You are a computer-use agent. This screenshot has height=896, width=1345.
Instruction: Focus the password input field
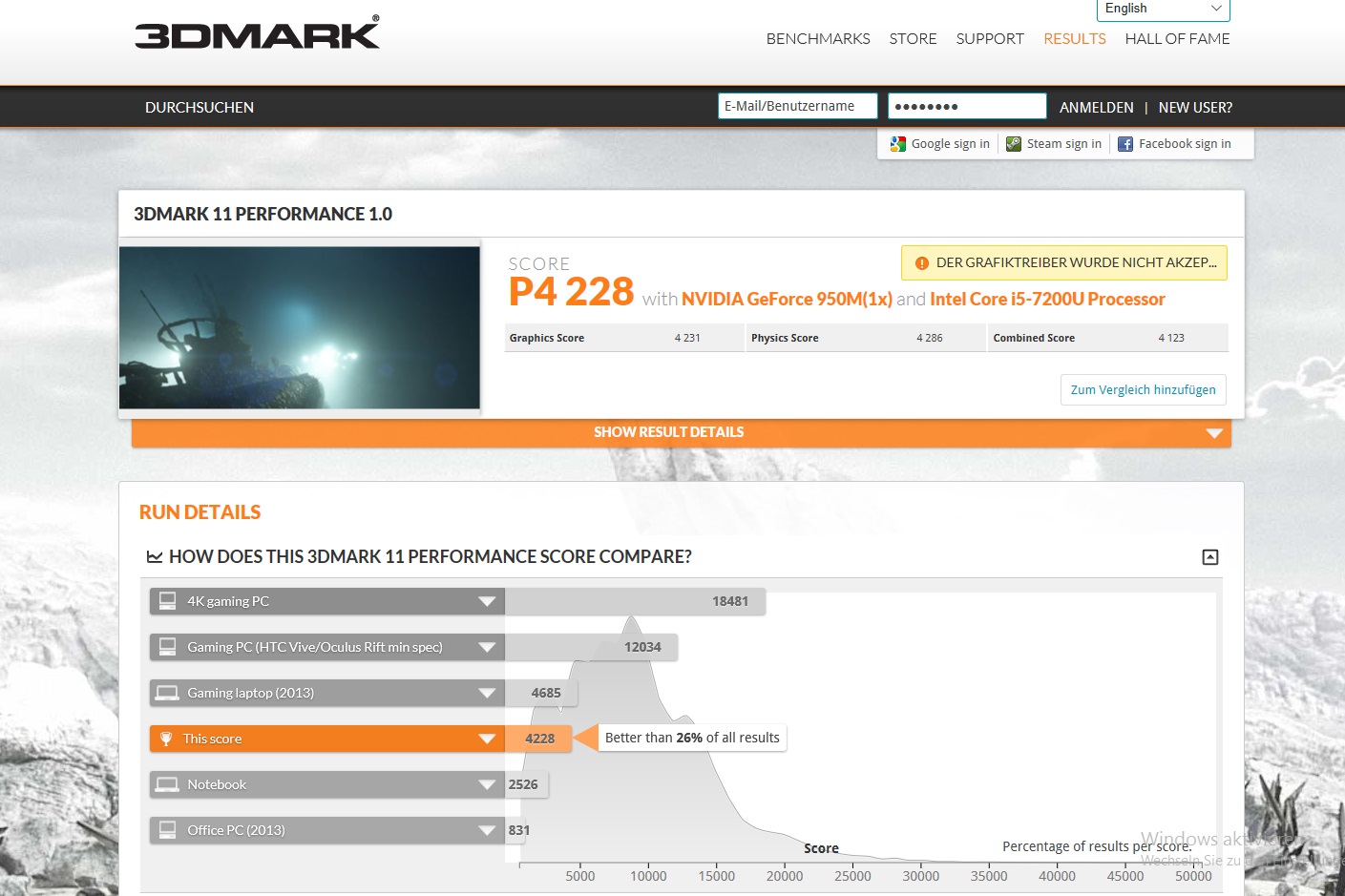[x=967, y=106]
